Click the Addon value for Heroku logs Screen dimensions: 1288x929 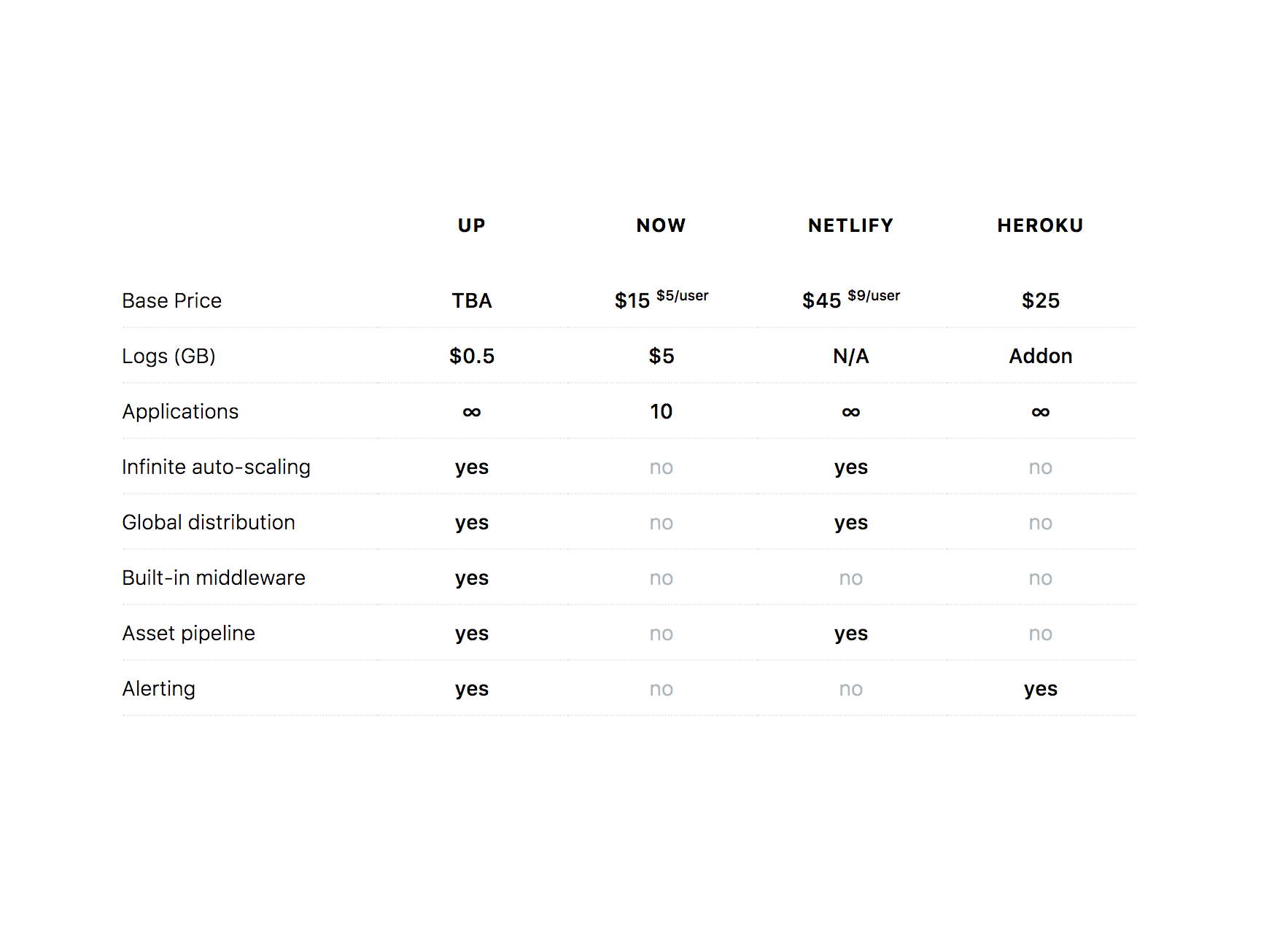tap(1041, 356)
